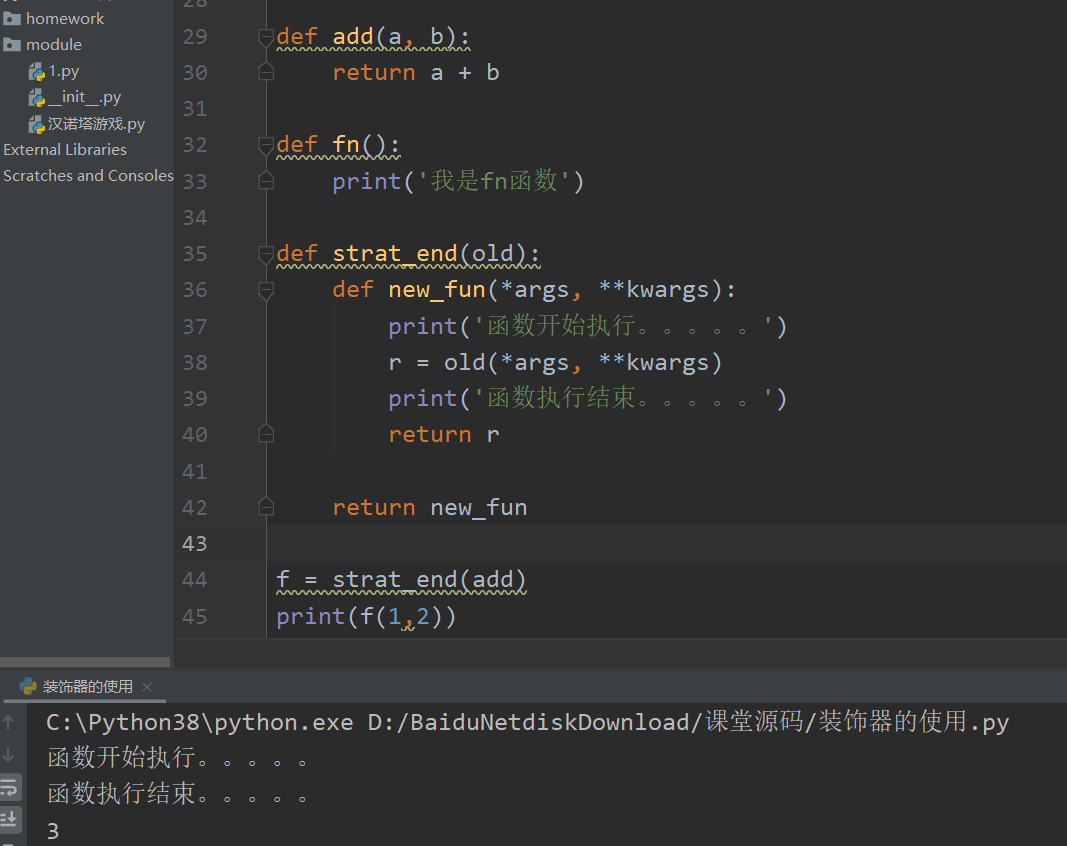Click the 'f = strat_end(add)' line
This screenshot has height=846, width=1067.
click(x=401, y=580)
